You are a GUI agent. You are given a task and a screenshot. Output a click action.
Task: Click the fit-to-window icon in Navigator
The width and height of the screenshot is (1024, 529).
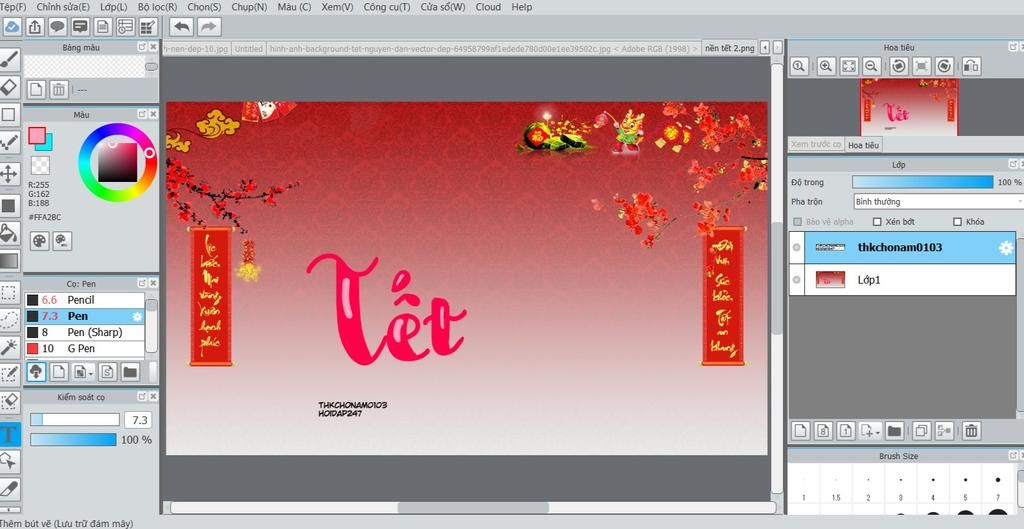(x=848, y=66)
